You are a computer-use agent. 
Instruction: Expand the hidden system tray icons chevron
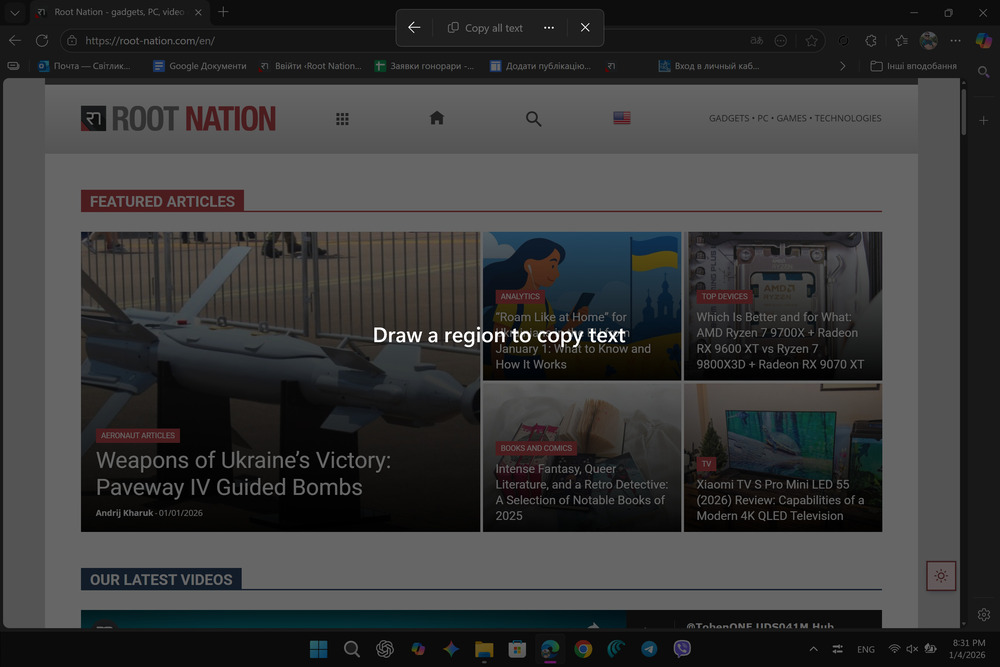coord(813,649)
